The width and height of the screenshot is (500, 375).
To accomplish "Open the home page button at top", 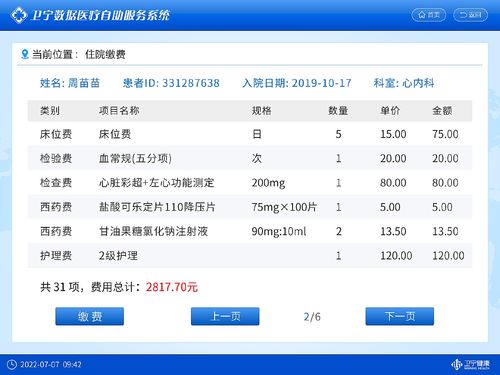I will tap(429, 15).
